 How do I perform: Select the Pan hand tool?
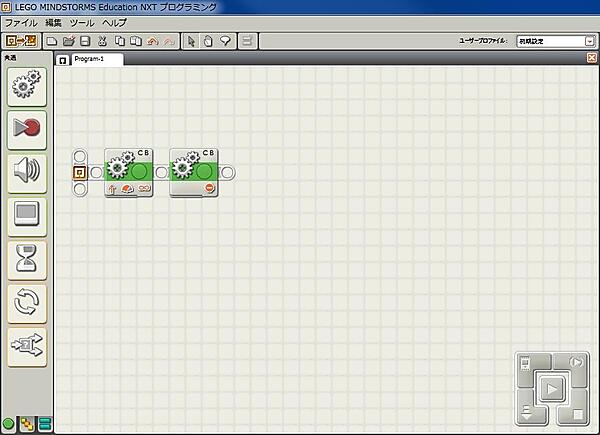coord(208,41)
